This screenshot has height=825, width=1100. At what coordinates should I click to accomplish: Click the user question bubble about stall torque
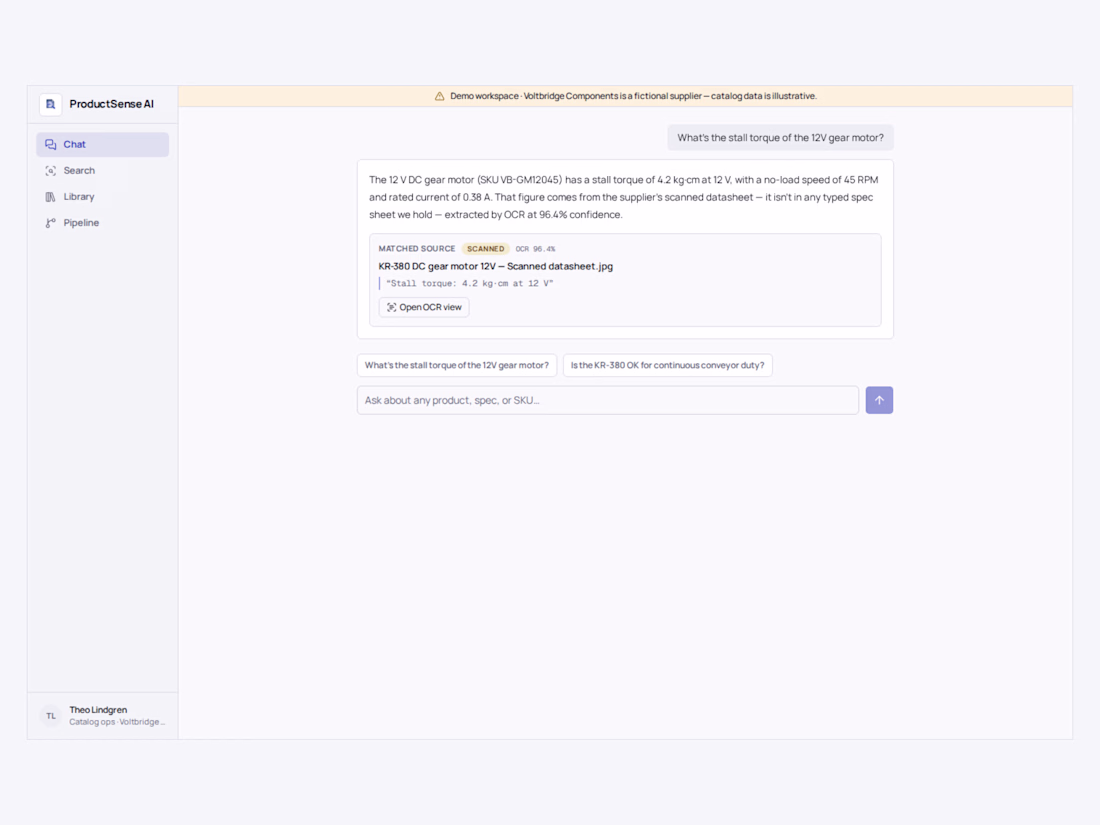(780, 138)
